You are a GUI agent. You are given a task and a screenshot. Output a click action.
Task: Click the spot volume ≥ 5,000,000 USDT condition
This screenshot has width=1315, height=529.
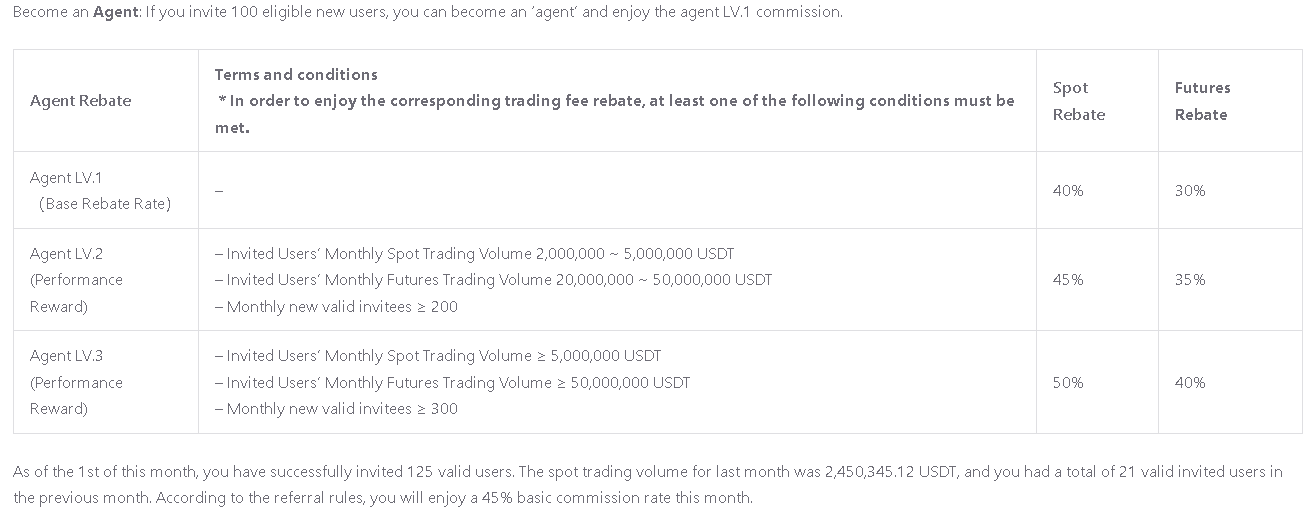438,356
